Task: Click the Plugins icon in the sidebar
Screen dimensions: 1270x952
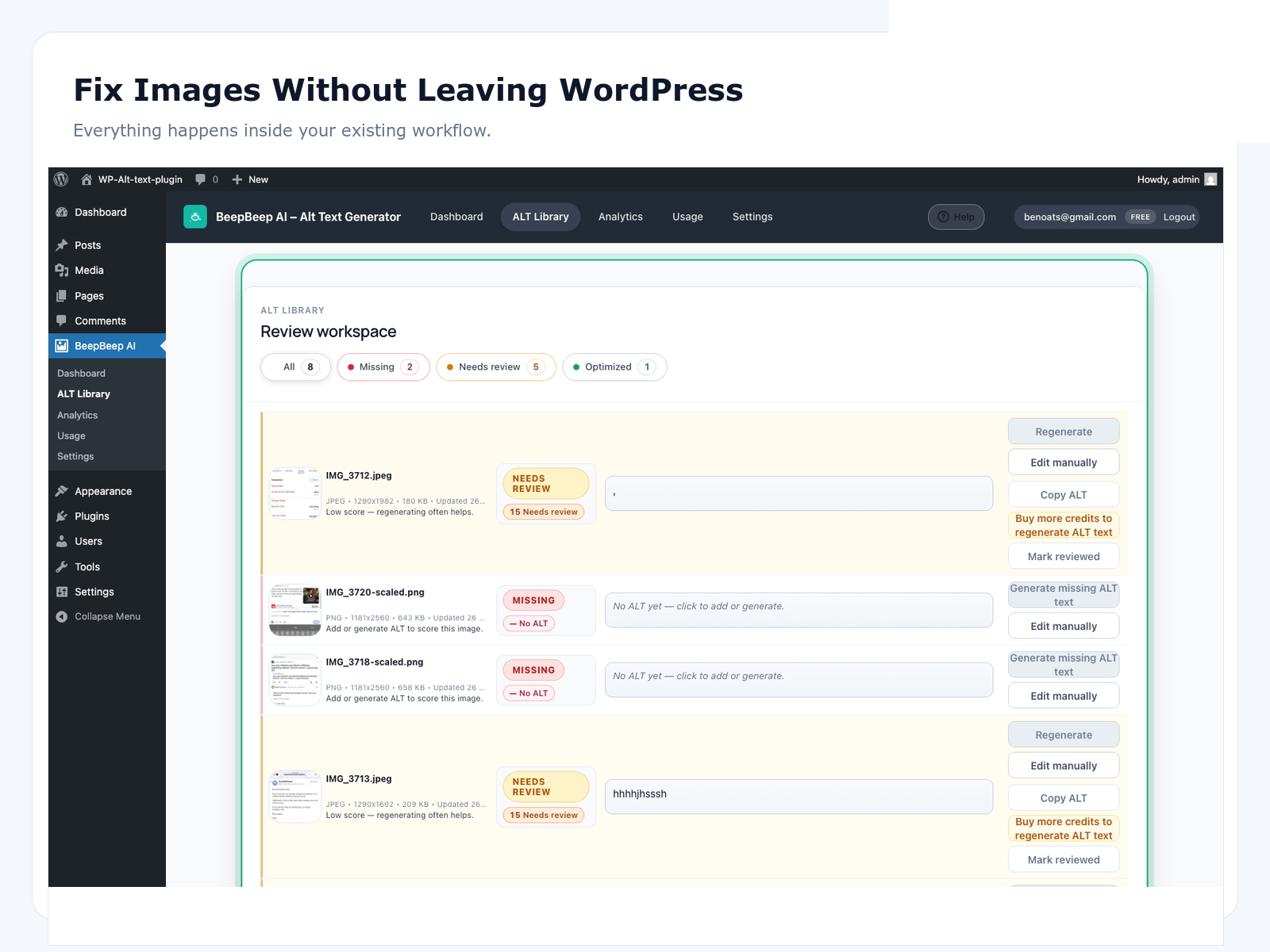Action: tap(62, 516)
